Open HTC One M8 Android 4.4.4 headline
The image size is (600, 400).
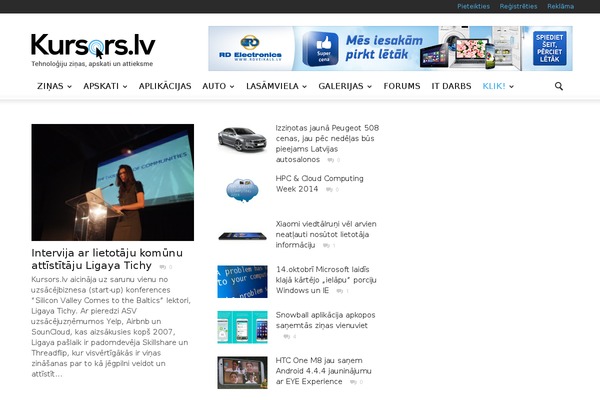323,371
